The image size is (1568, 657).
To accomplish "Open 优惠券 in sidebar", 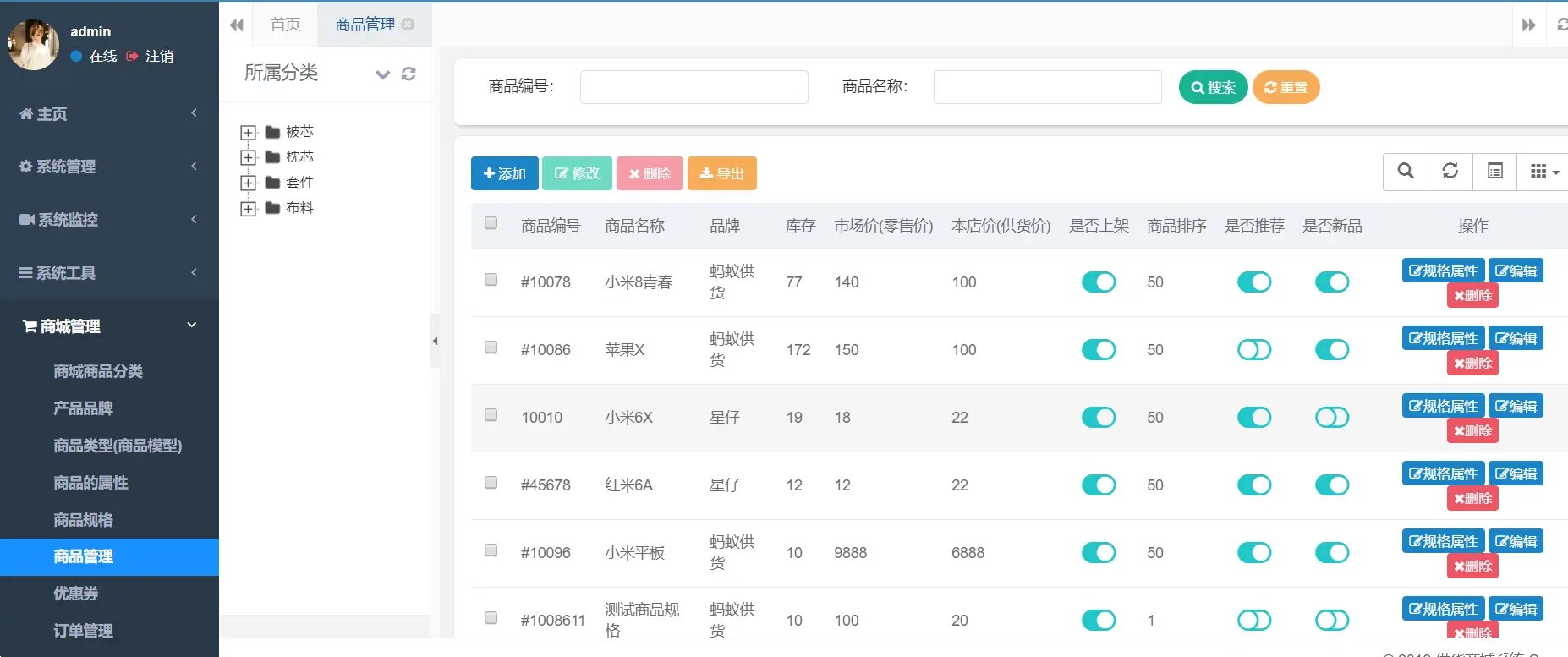I will (x=75, y=594).
